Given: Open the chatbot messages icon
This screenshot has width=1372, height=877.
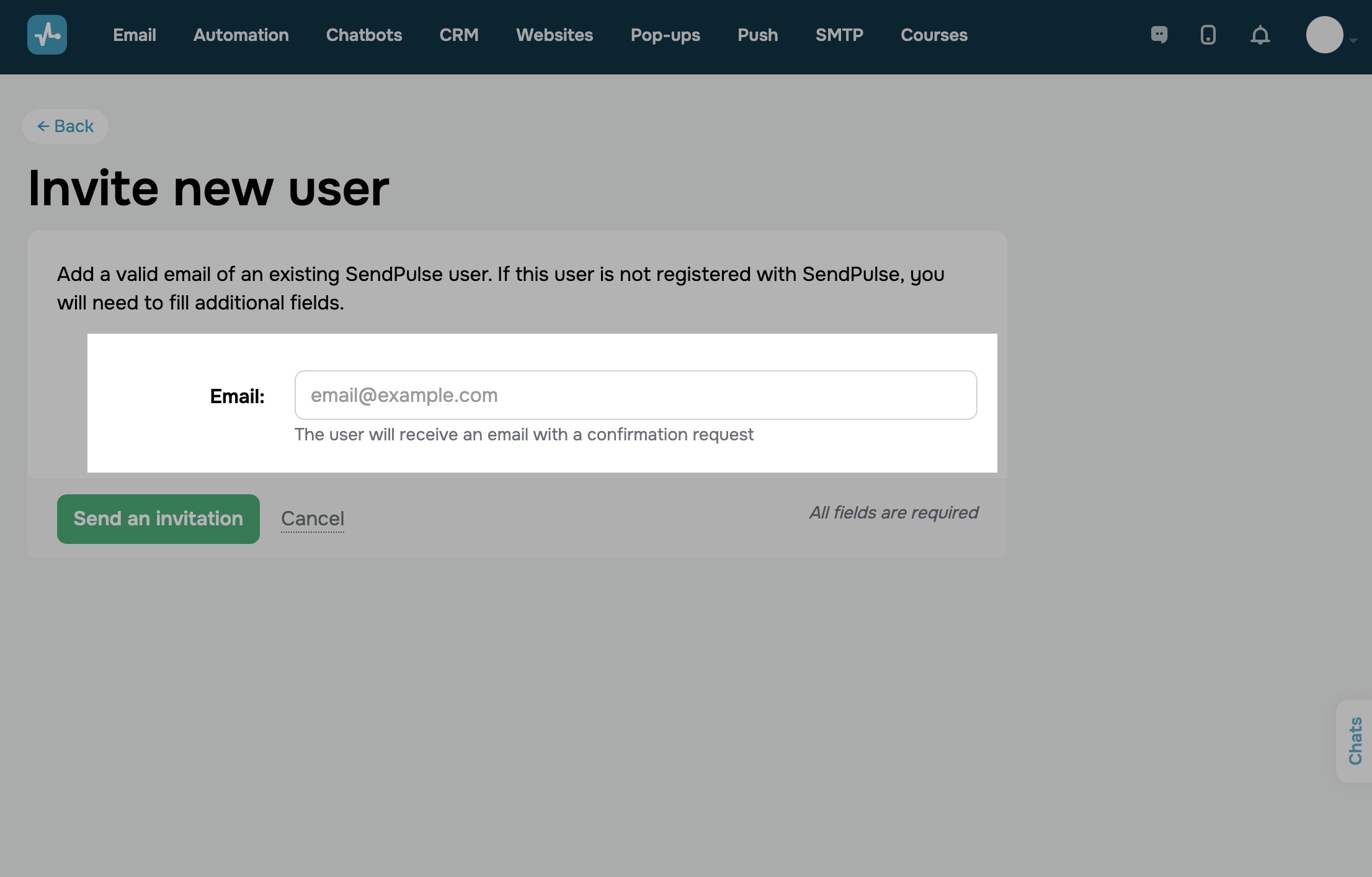Looking at the screenshot, I should (1159, 35).
